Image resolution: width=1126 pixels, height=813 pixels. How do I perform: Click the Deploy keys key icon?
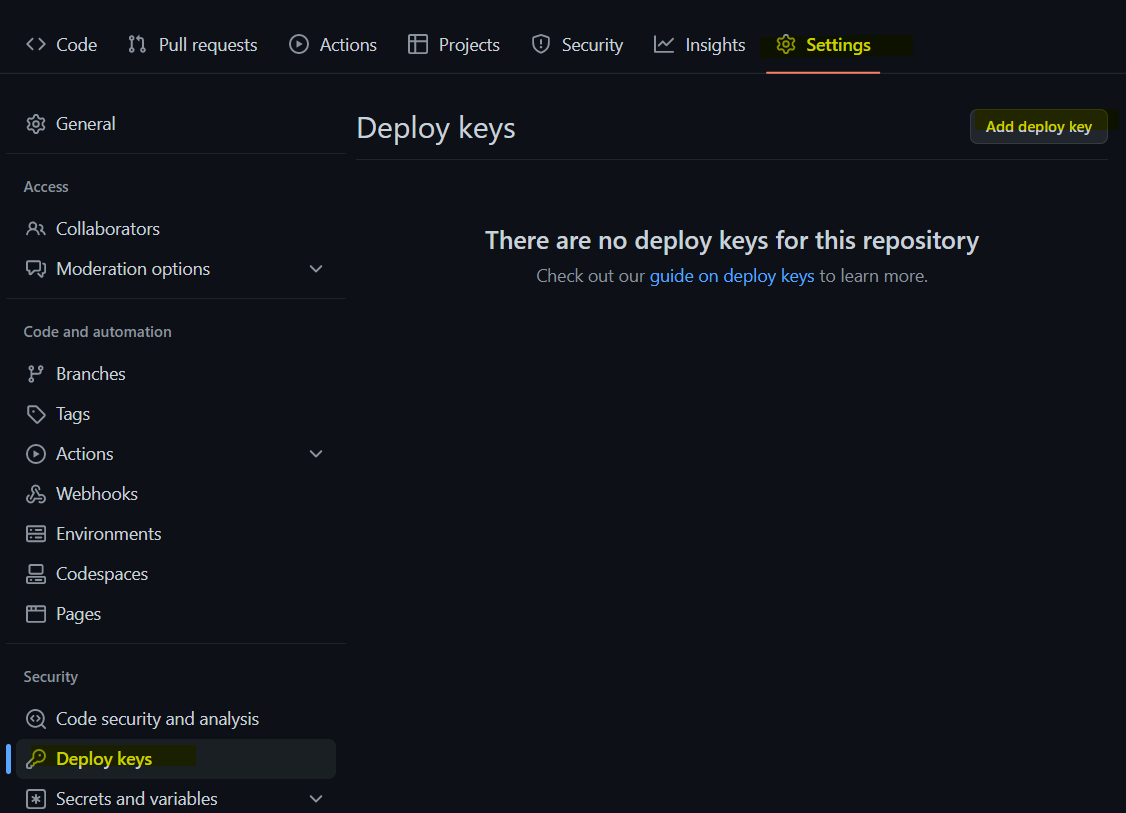(x=36, y=759)
